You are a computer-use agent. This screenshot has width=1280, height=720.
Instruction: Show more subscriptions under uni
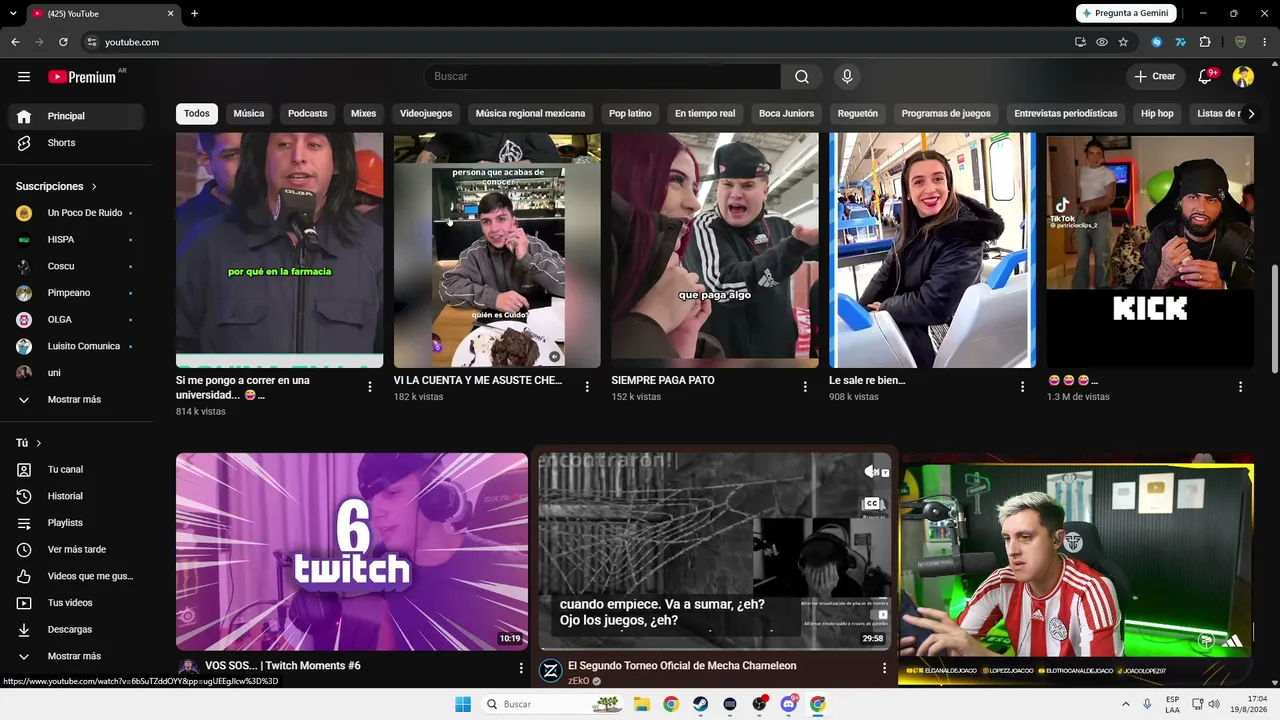click(x=78, y=400)
